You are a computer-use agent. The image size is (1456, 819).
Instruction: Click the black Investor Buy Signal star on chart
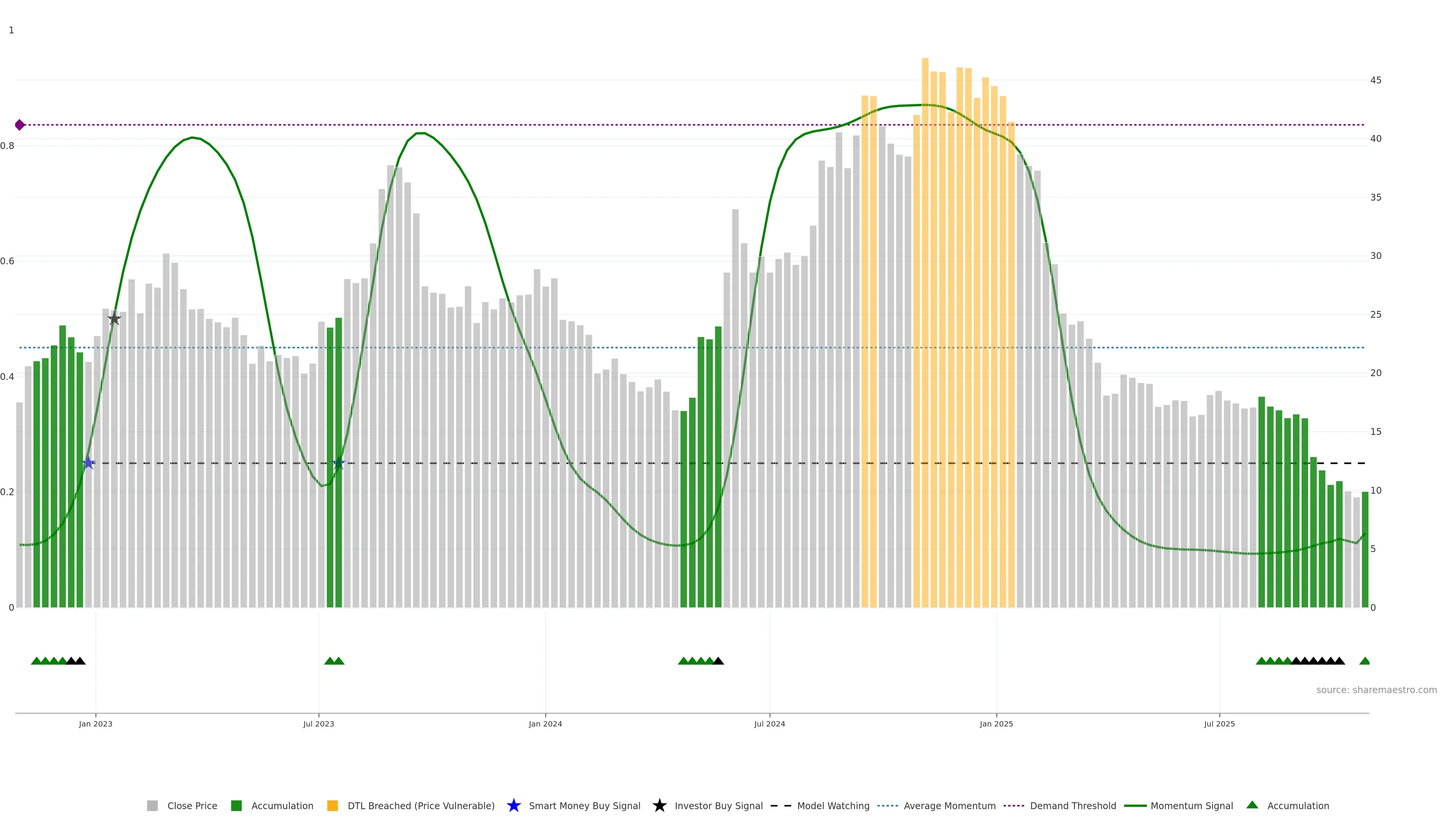point(114,319)
